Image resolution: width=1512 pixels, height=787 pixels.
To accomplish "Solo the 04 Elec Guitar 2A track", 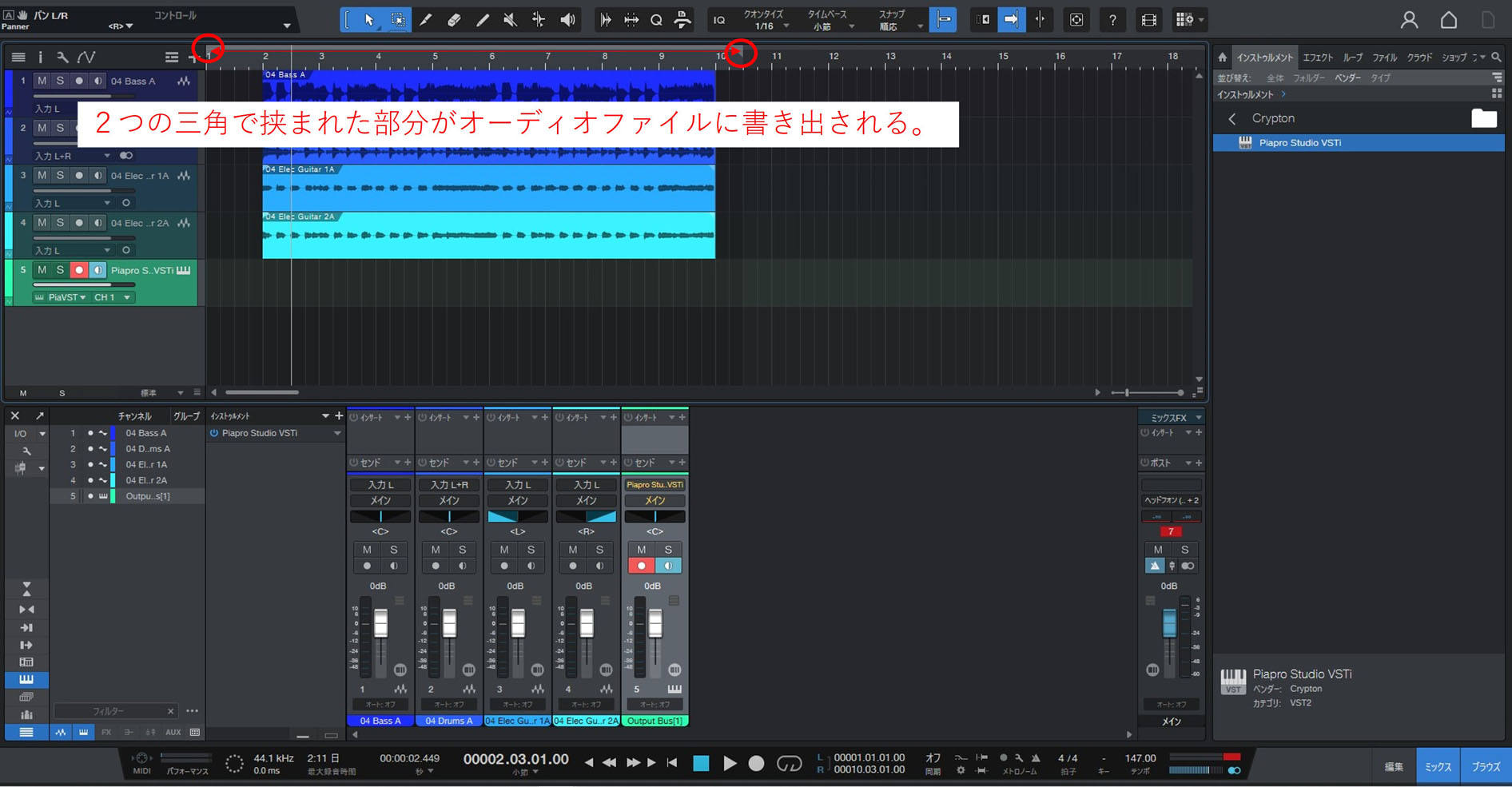I will click(60, 223).
